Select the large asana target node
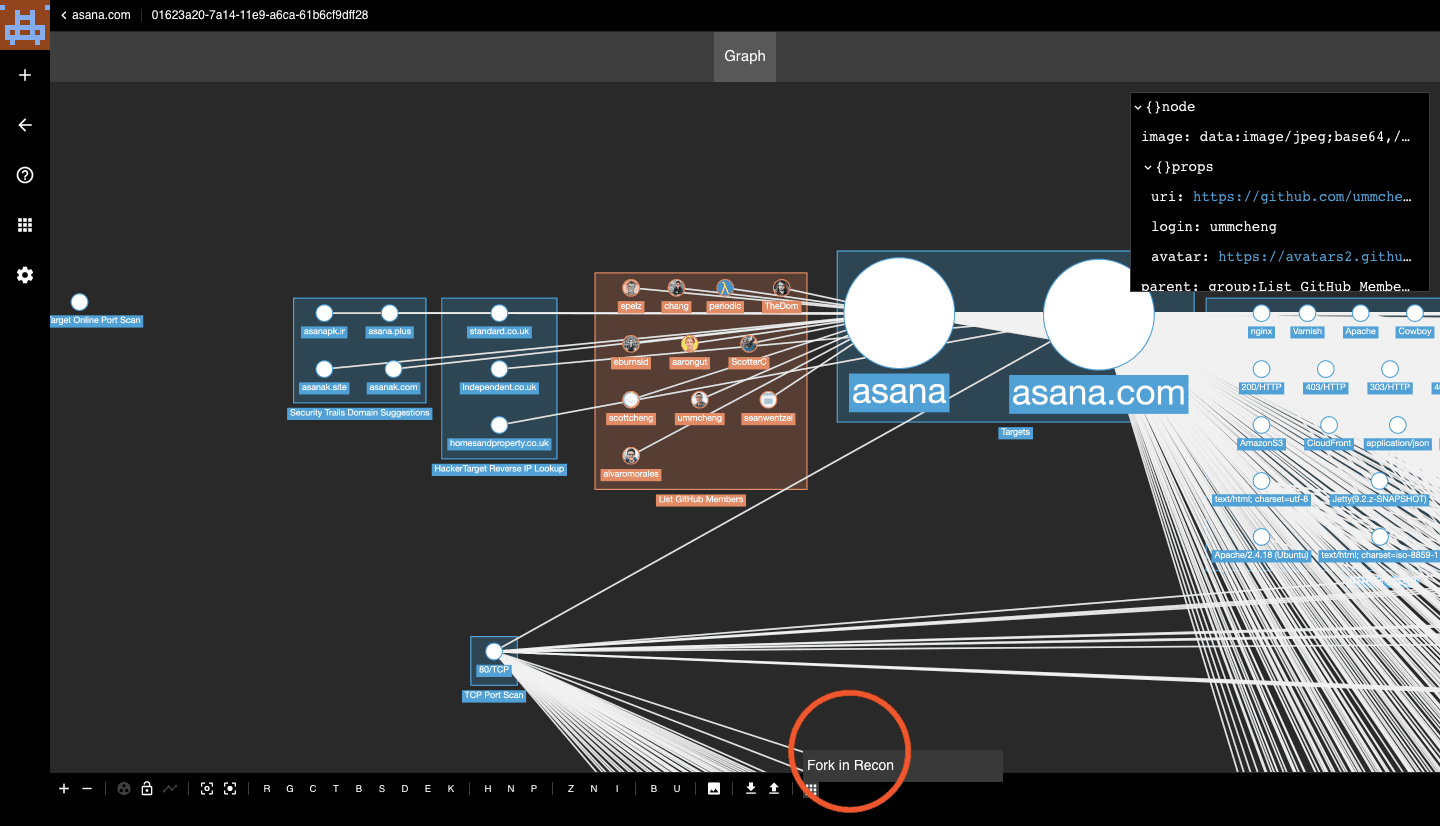 (x=899, y=313)
